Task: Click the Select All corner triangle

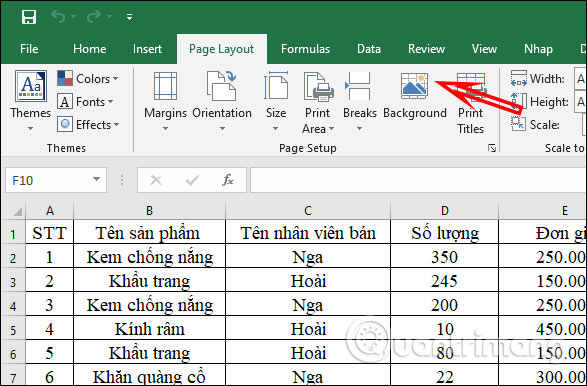Action: coord(17,212)
